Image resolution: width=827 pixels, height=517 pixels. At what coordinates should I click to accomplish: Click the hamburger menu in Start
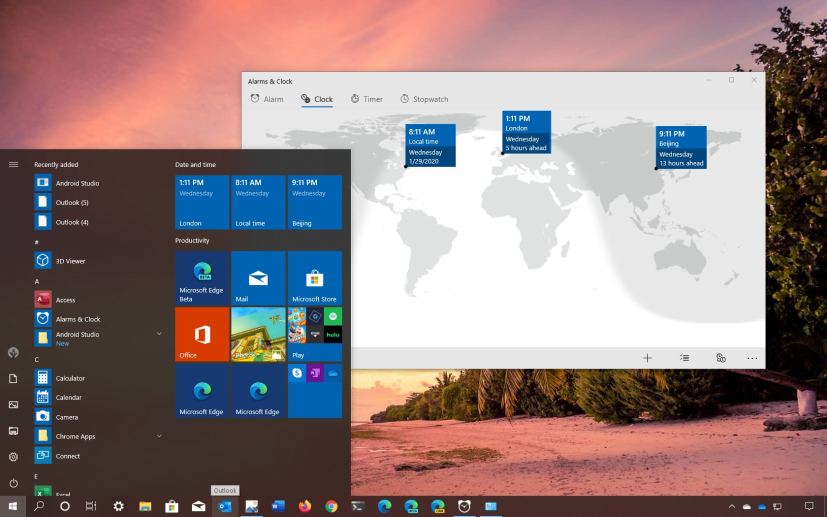click(x=14, y=165)
